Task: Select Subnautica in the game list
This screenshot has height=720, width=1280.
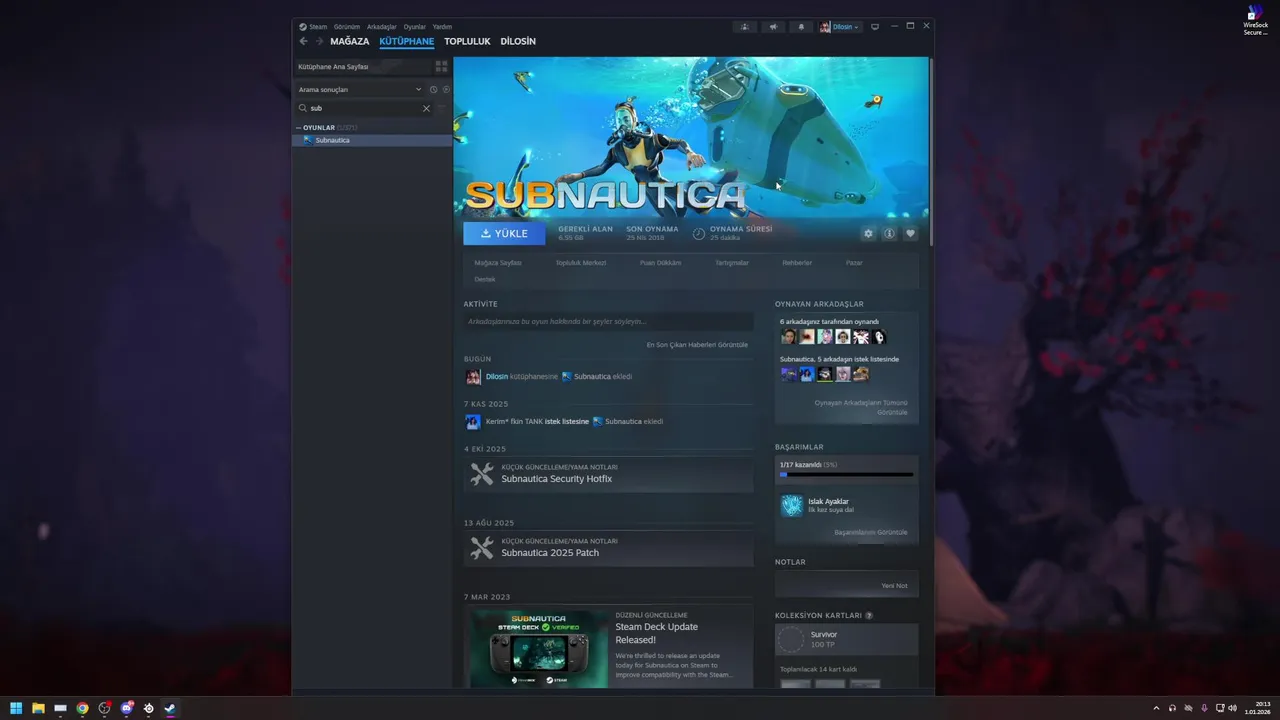Action: [x=372, y=140]
